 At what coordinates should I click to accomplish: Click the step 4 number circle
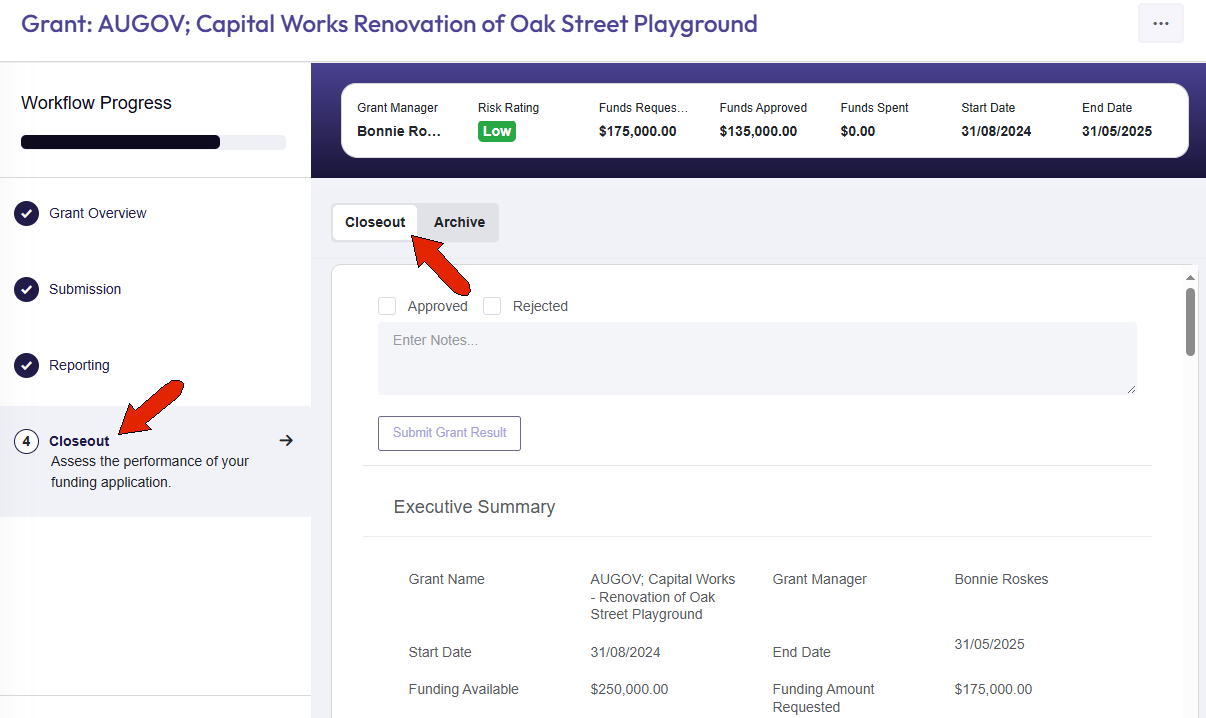(x=27, y=441)
